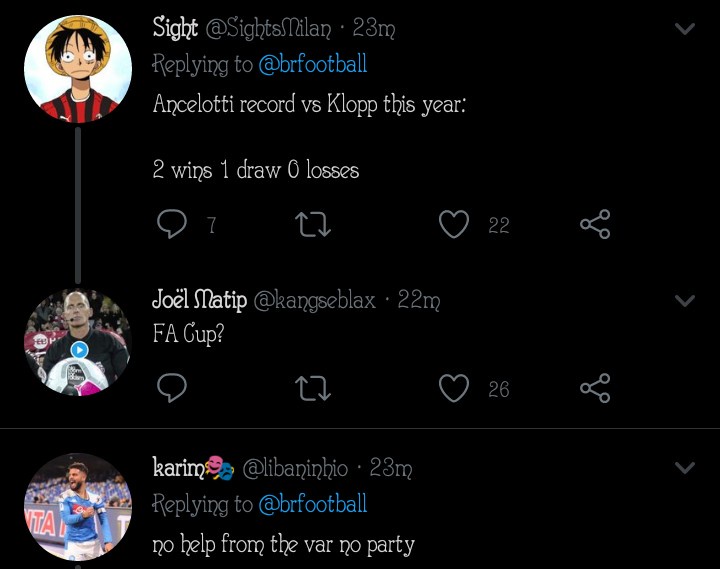View Sight's Luffy profile picture
Image resolution: width=720 pixels, height=569 pixels.
pos(78,69)
